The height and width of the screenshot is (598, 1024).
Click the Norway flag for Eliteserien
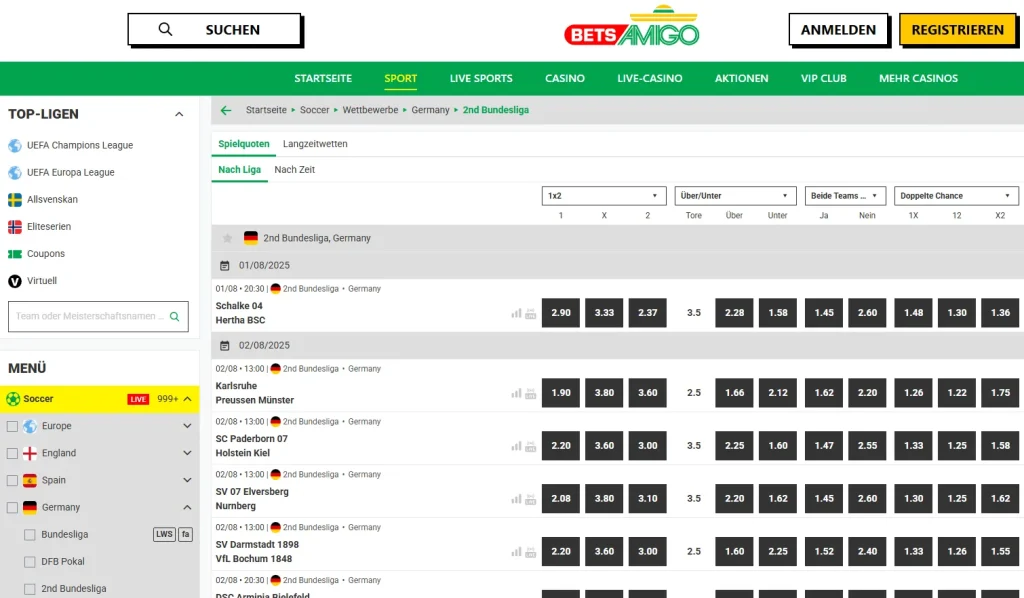click(14, 227)
